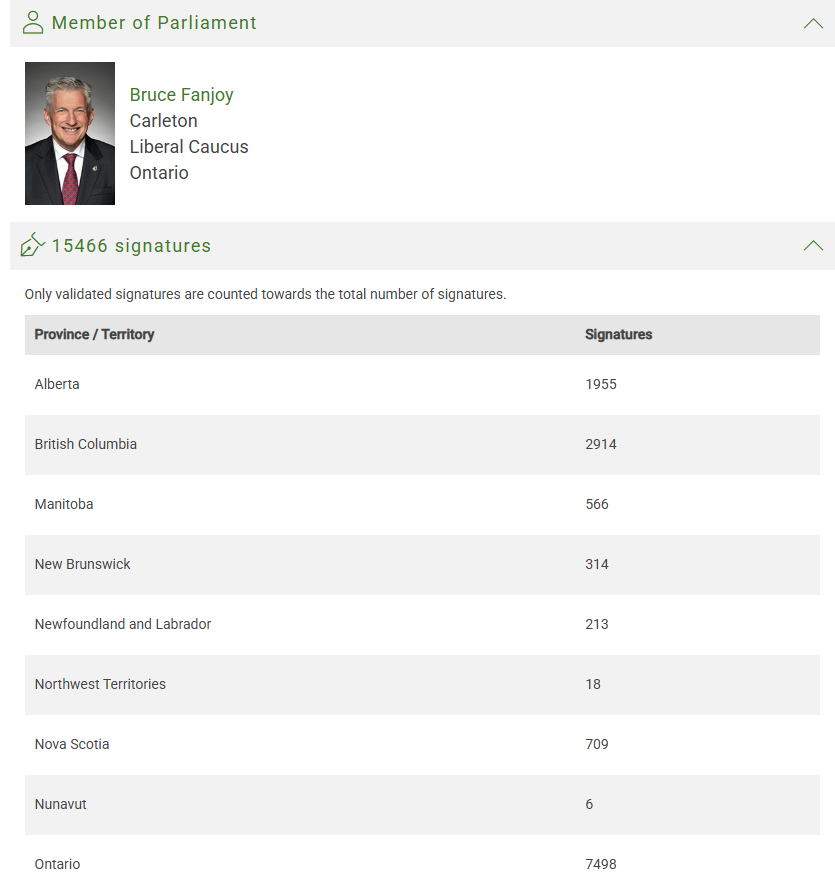Collapse the 15466 signatures section
Screen dimensions: 835x890
pos(813,245)
